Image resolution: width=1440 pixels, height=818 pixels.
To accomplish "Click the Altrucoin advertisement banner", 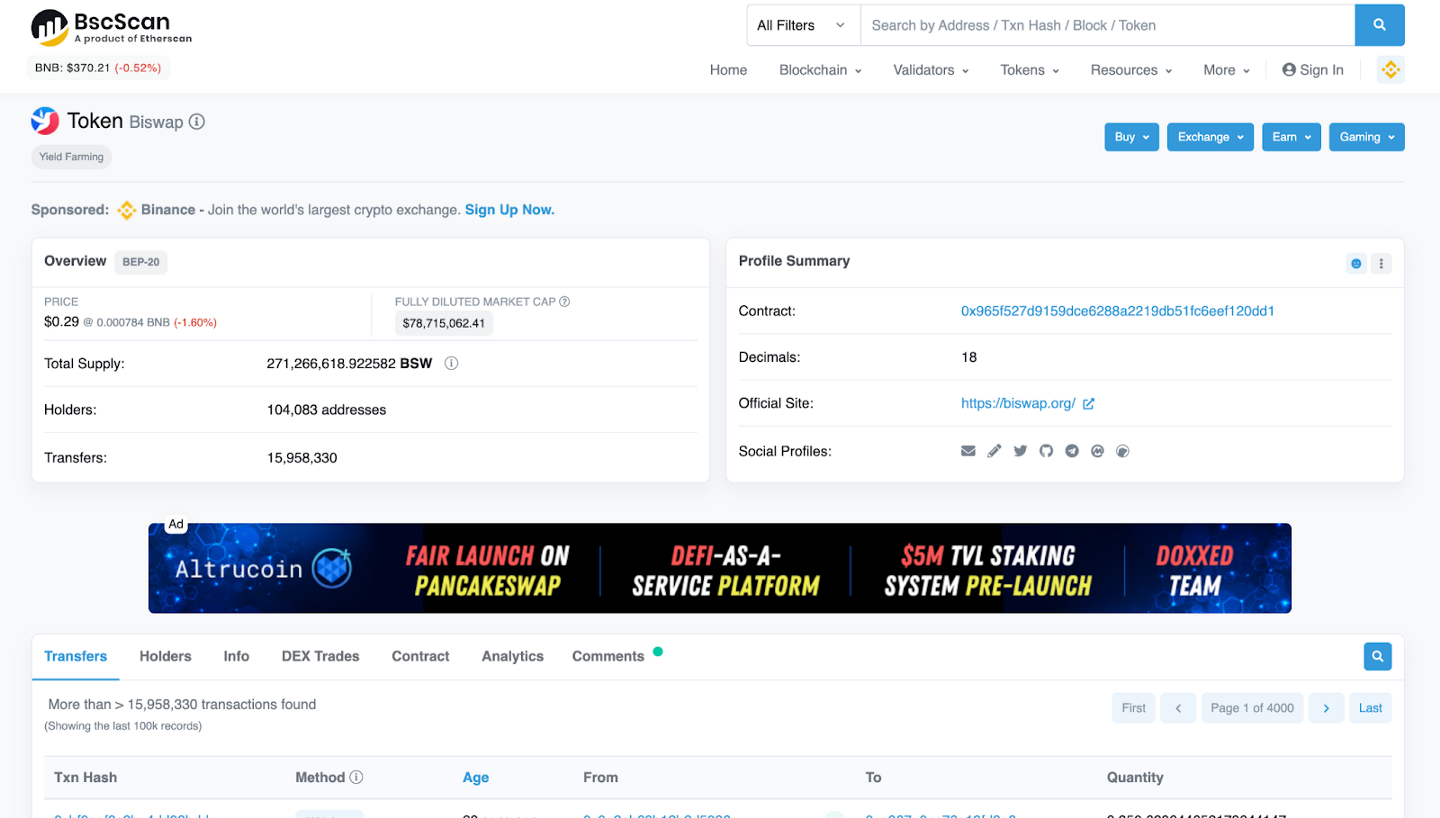I will 720,568.
